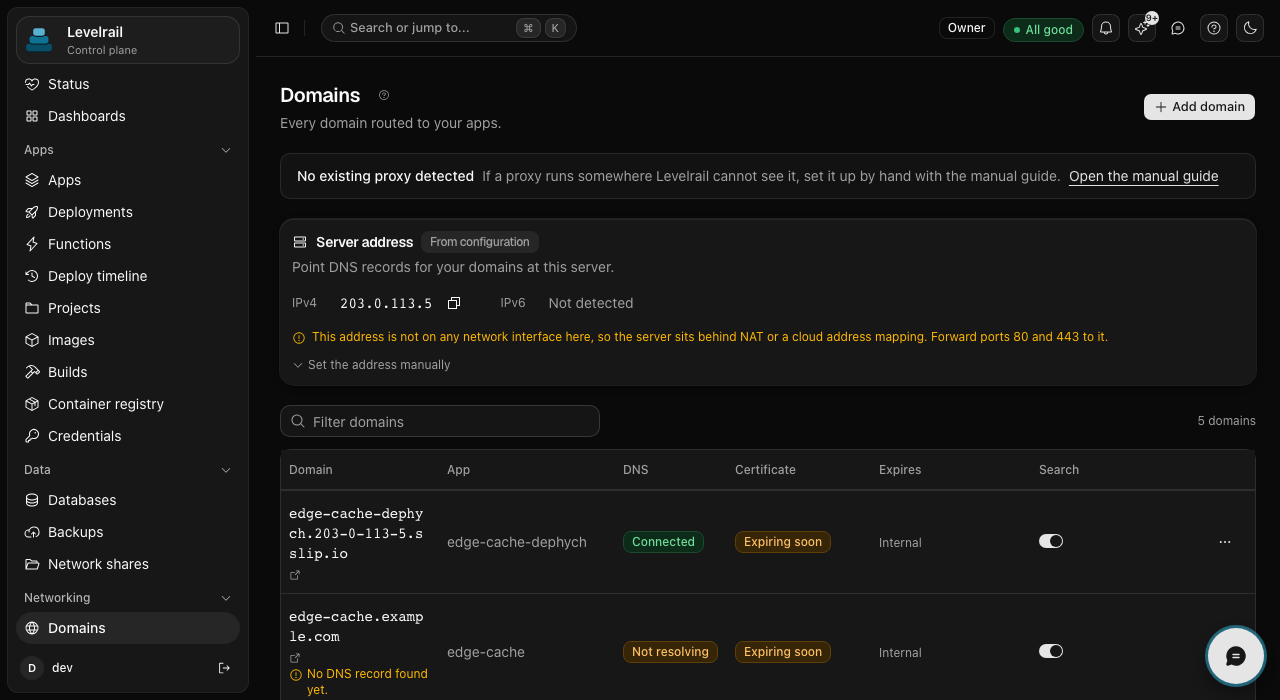Open Images in sidebar

point(128,340)
